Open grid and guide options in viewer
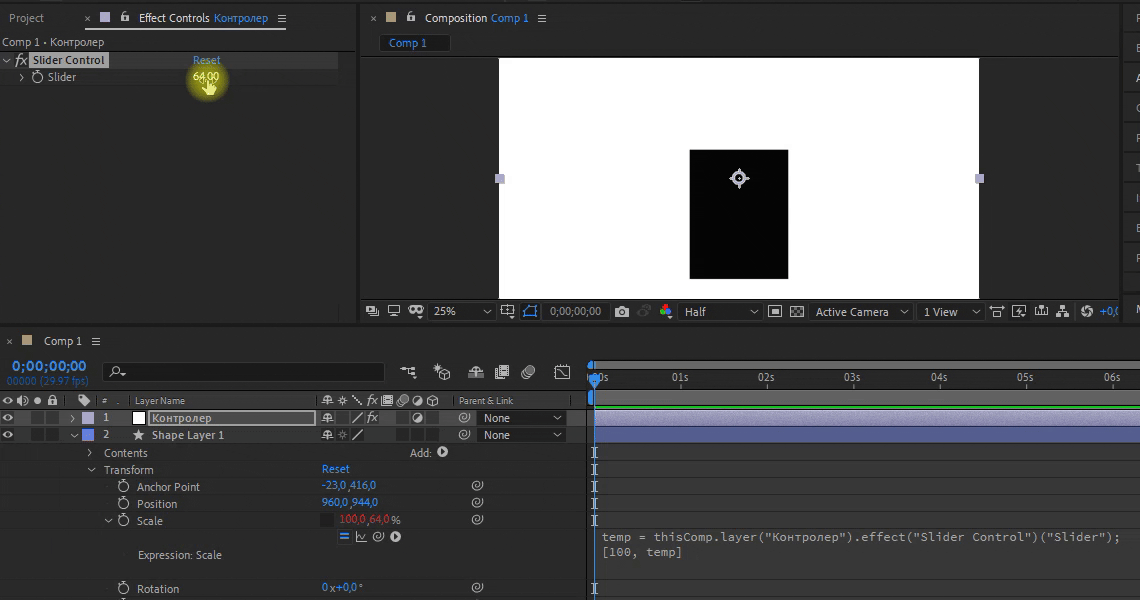Image resolution: width=1140 pixels, height=600 pixels. 507,311
